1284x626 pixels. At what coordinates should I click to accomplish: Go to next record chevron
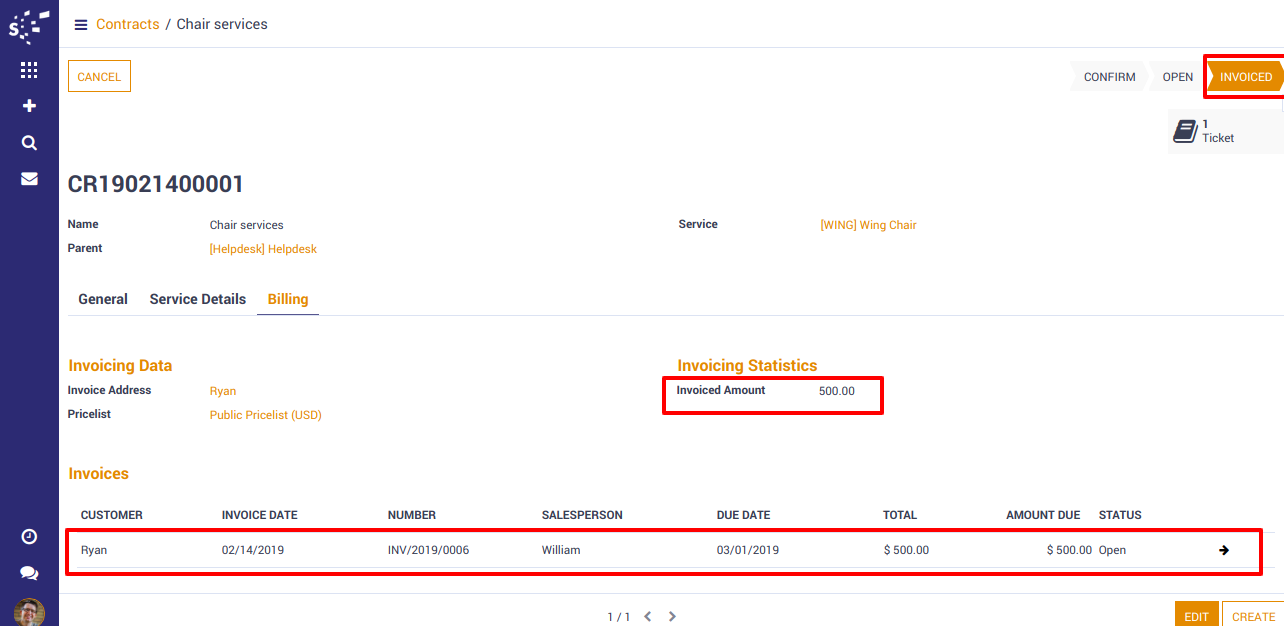(672, 617)
